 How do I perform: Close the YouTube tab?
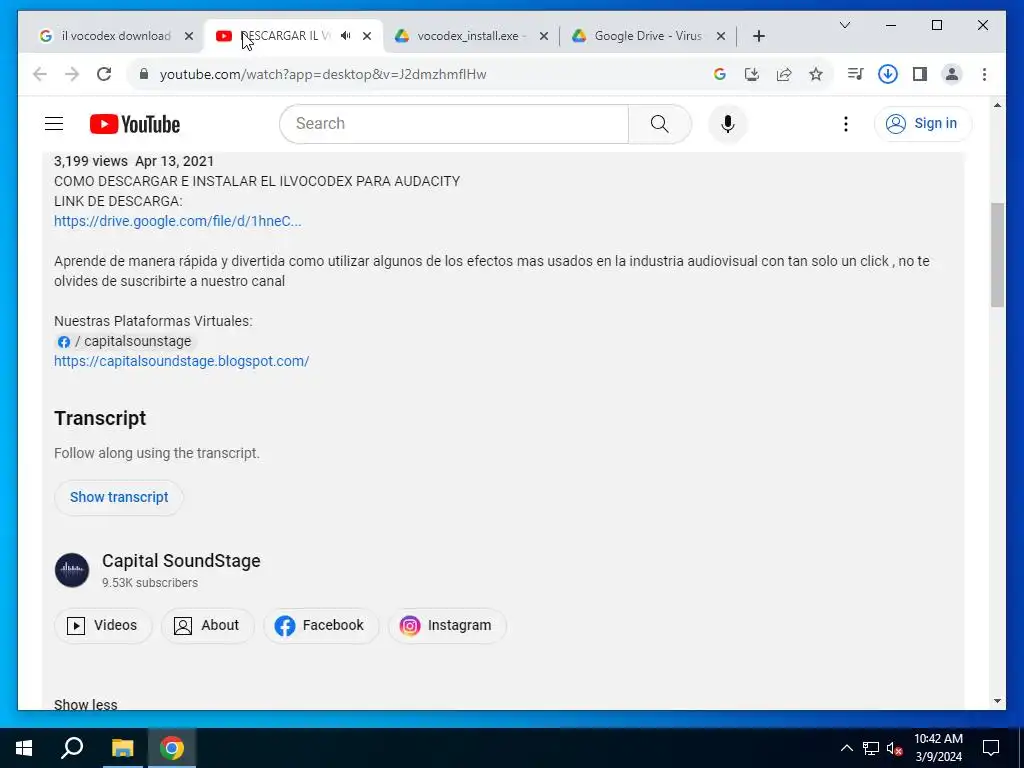(x=367, y=37)
